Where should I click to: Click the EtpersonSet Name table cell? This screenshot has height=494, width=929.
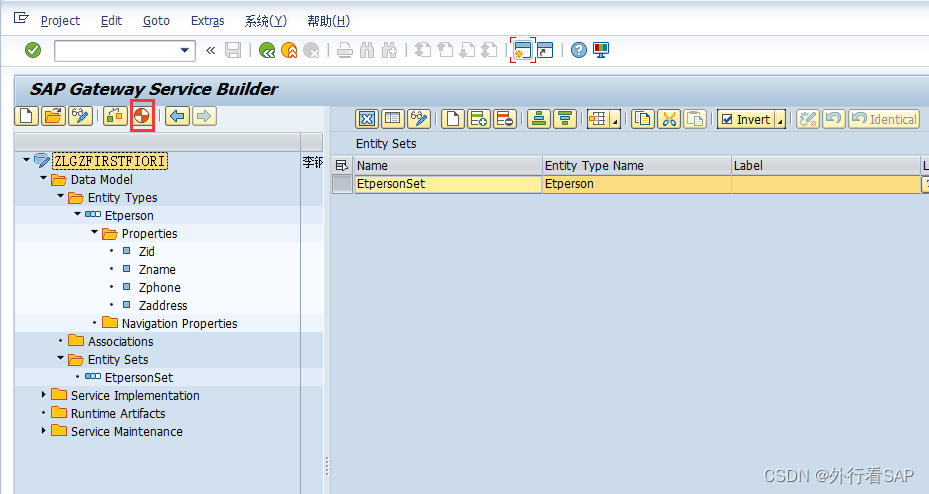pyautogui.click(x=448, y=184)
